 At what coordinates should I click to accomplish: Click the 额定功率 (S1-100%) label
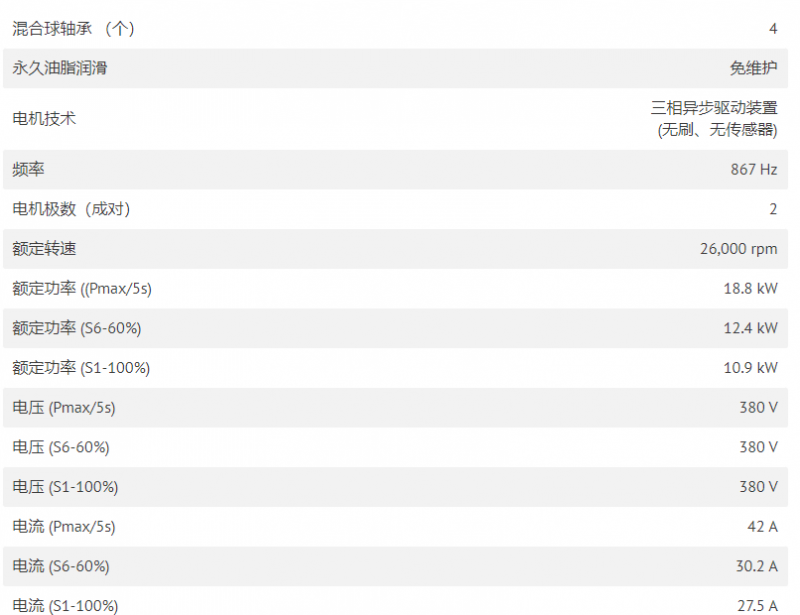81,368
